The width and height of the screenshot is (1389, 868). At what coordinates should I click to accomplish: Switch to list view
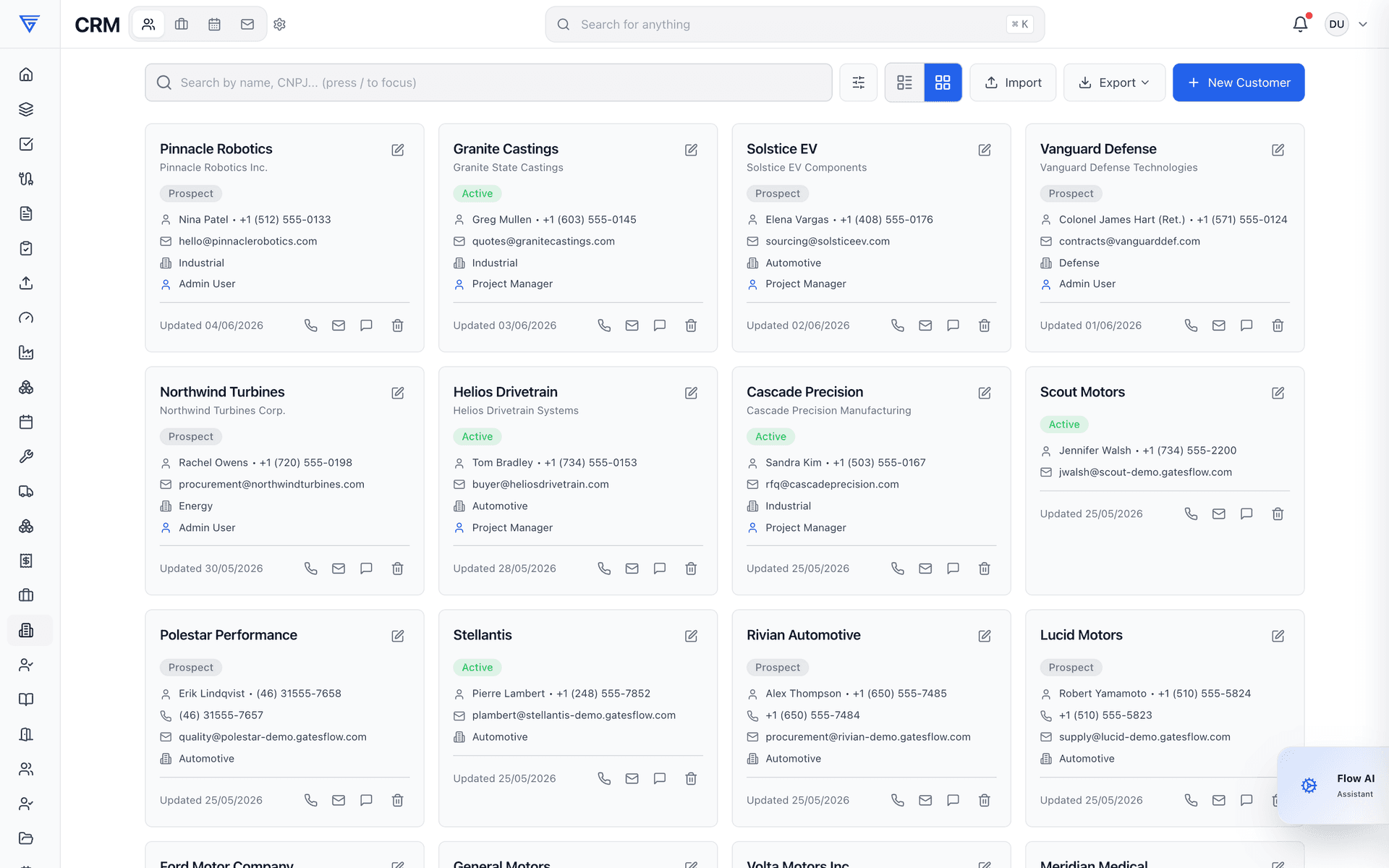pyautogui.click(x=904, y=82)
